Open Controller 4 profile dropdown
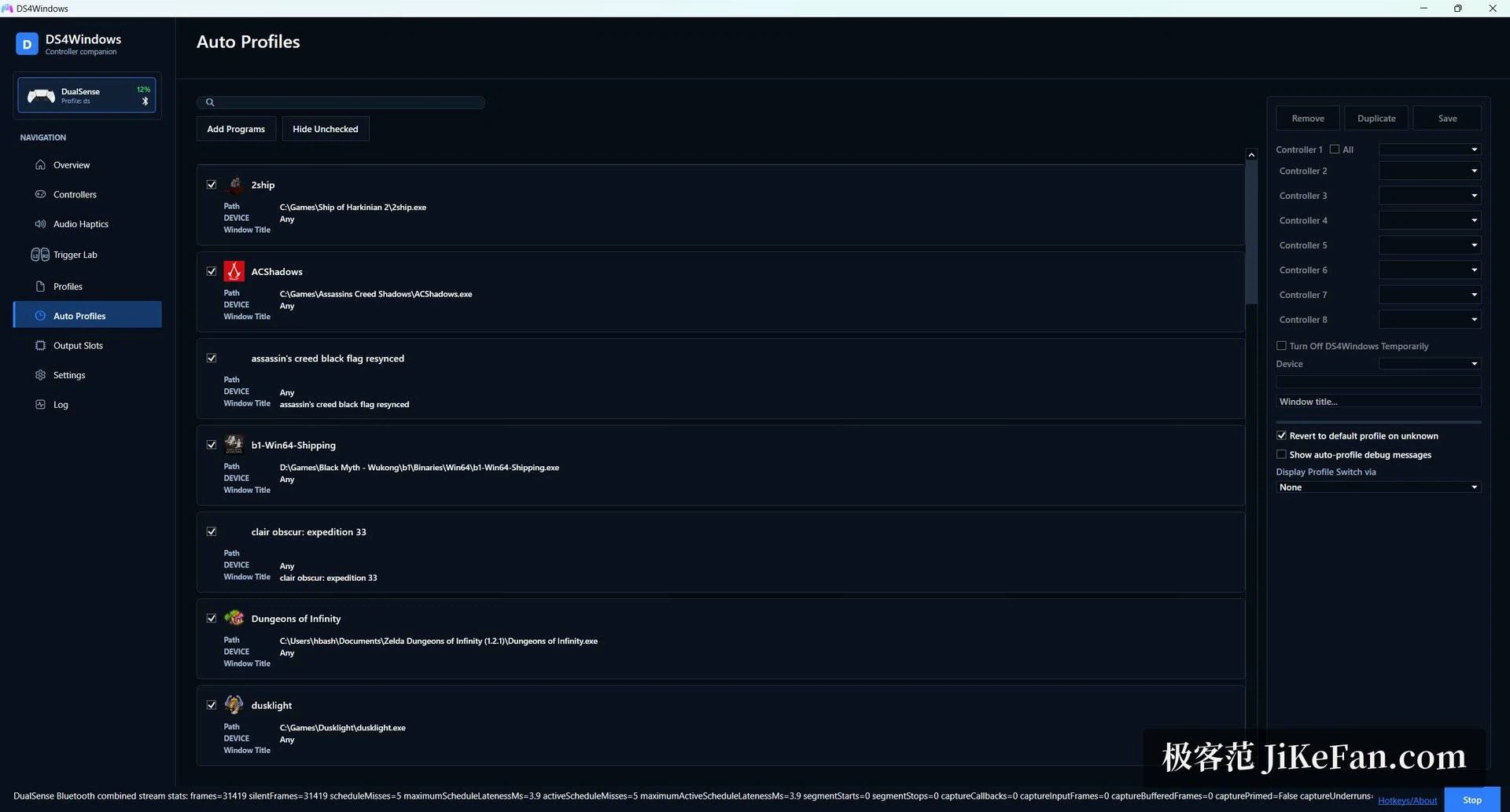 click(1430, 220)
